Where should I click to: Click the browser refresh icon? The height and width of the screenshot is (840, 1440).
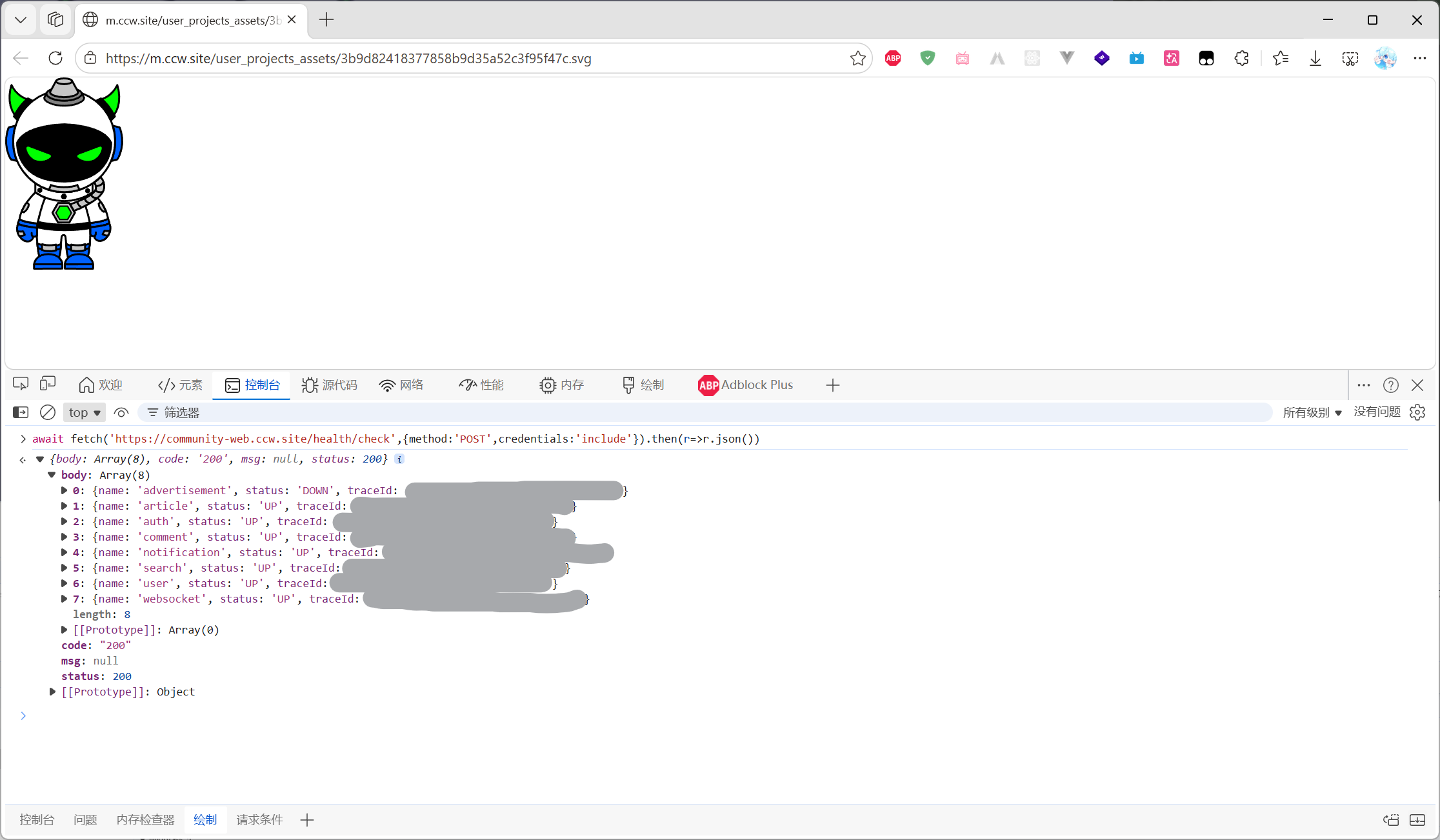point(55,58)
